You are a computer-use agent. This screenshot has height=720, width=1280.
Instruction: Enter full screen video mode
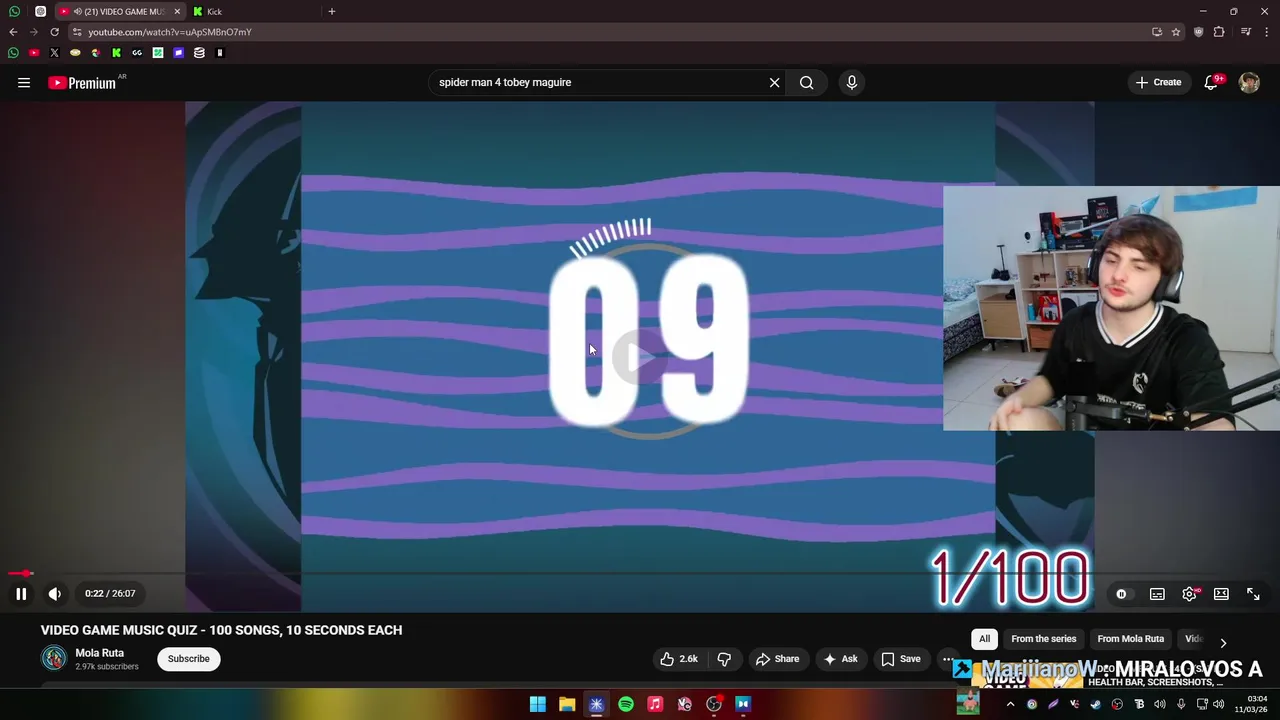click(1253, 594)
